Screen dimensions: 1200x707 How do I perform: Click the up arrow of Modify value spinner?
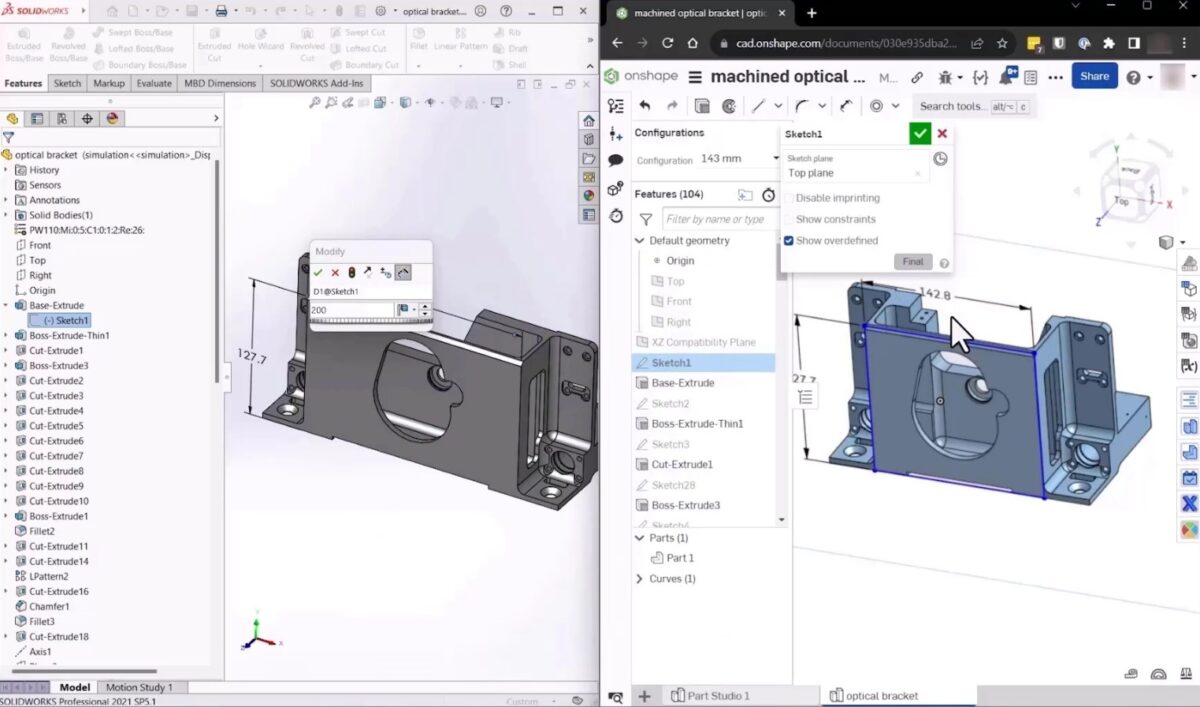[x=426, y=307]
